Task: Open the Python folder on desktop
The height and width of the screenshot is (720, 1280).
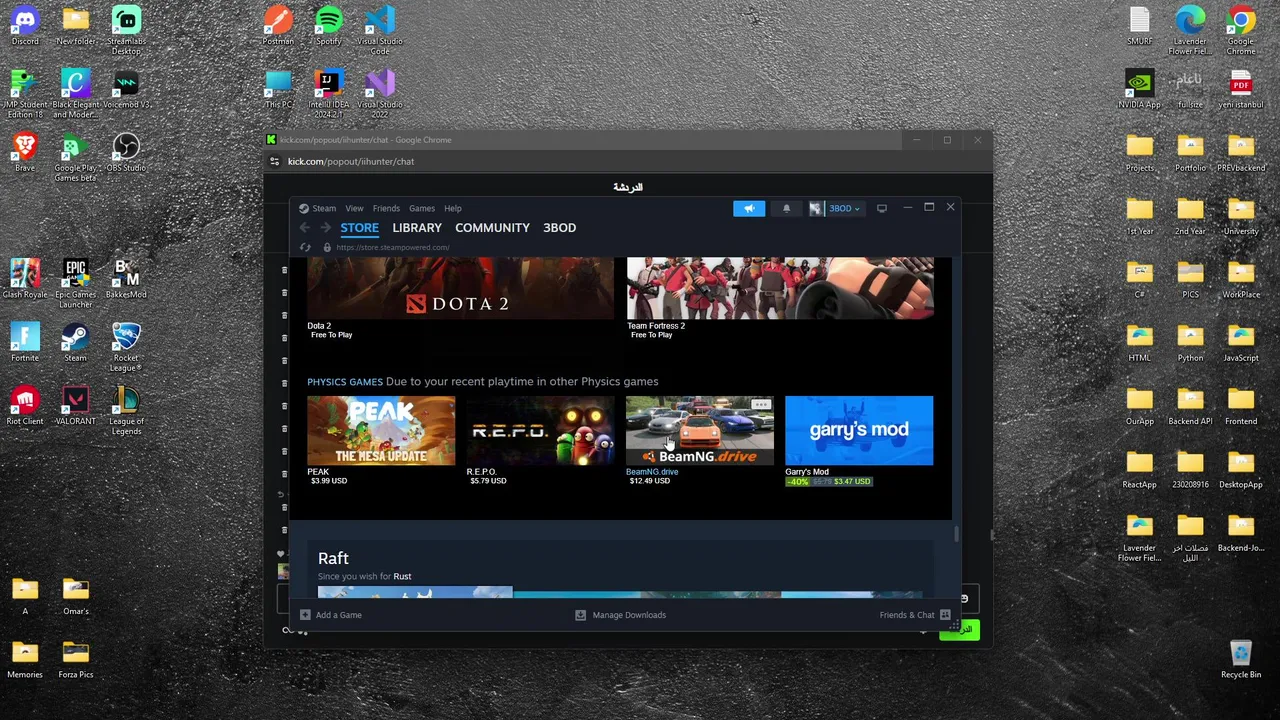Action: 1190,342
